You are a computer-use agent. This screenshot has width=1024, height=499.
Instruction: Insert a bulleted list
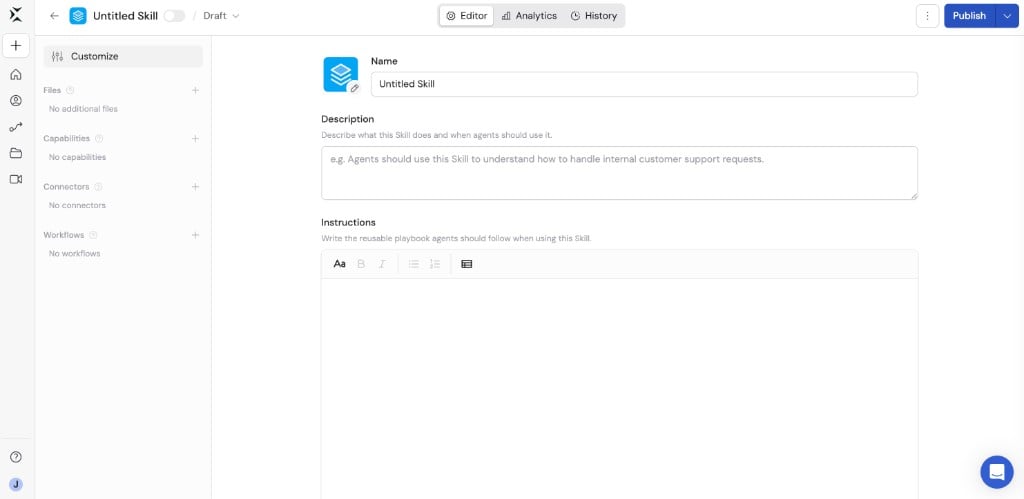pyautogui.click(x=413, y=264)
